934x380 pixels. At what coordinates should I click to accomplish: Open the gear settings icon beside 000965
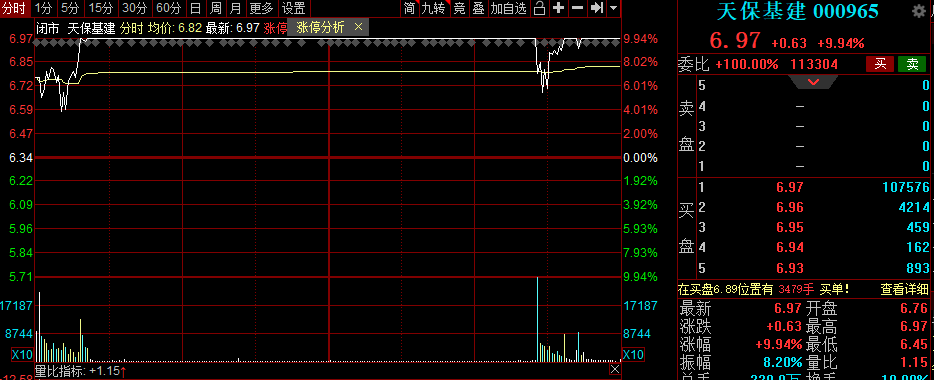pos(920,11)
